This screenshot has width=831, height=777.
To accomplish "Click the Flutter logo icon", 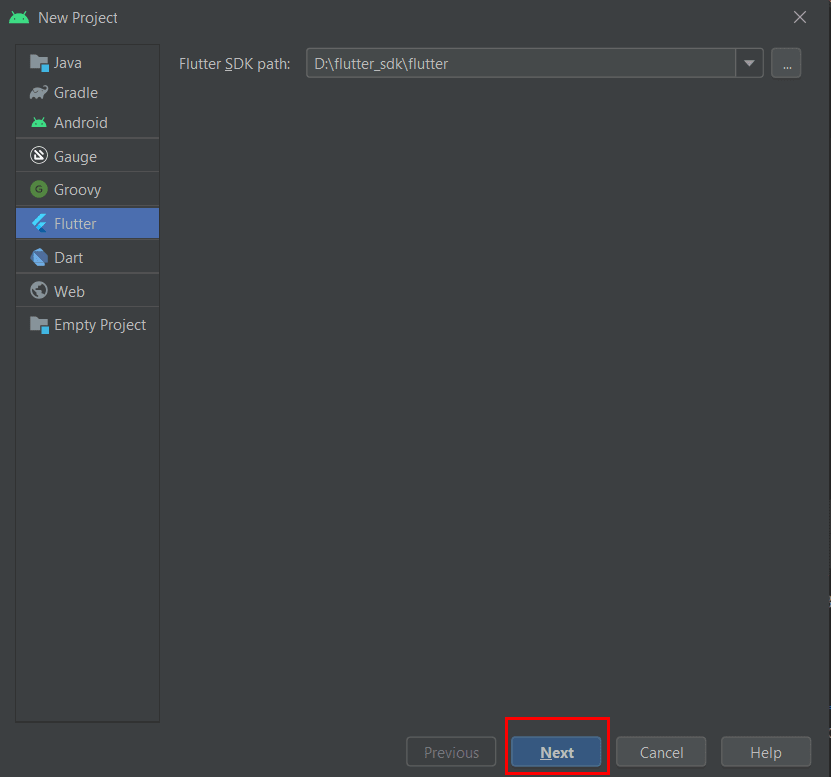I will point(39,223).
